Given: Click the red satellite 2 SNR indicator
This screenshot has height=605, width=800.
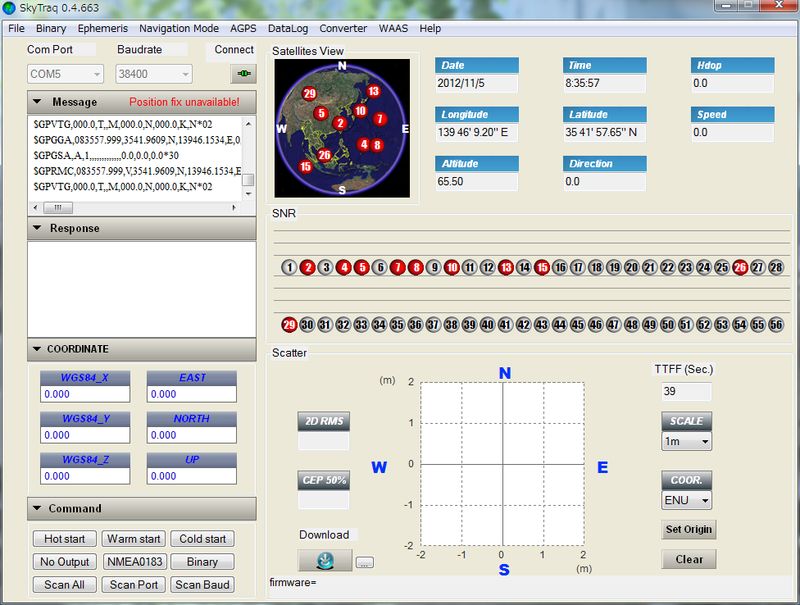Looking at the screenshot, I should pos(308,268).
